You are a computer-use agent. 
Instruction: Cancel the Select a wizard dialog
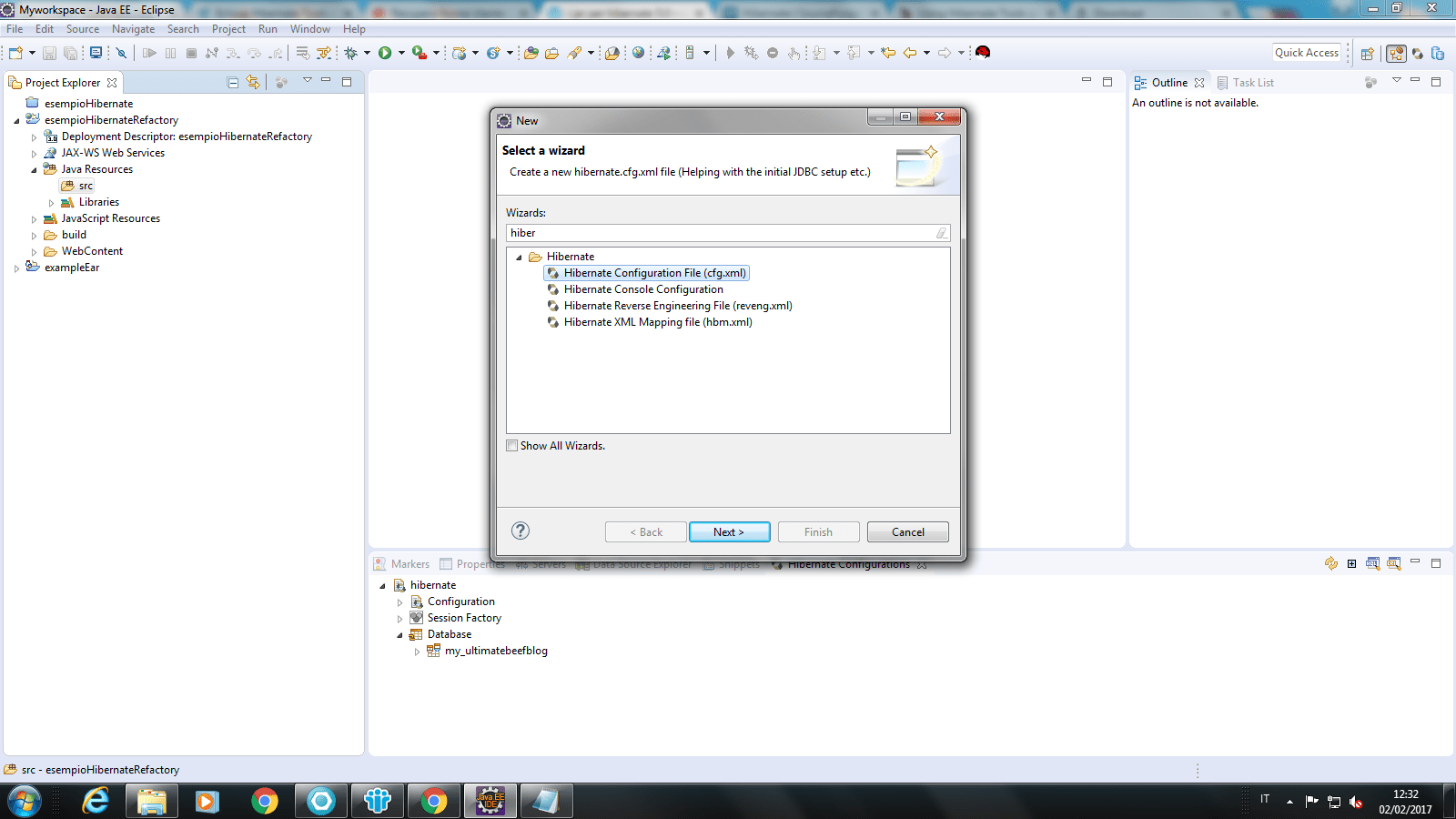pyautogui.click(x=907, y=531)
